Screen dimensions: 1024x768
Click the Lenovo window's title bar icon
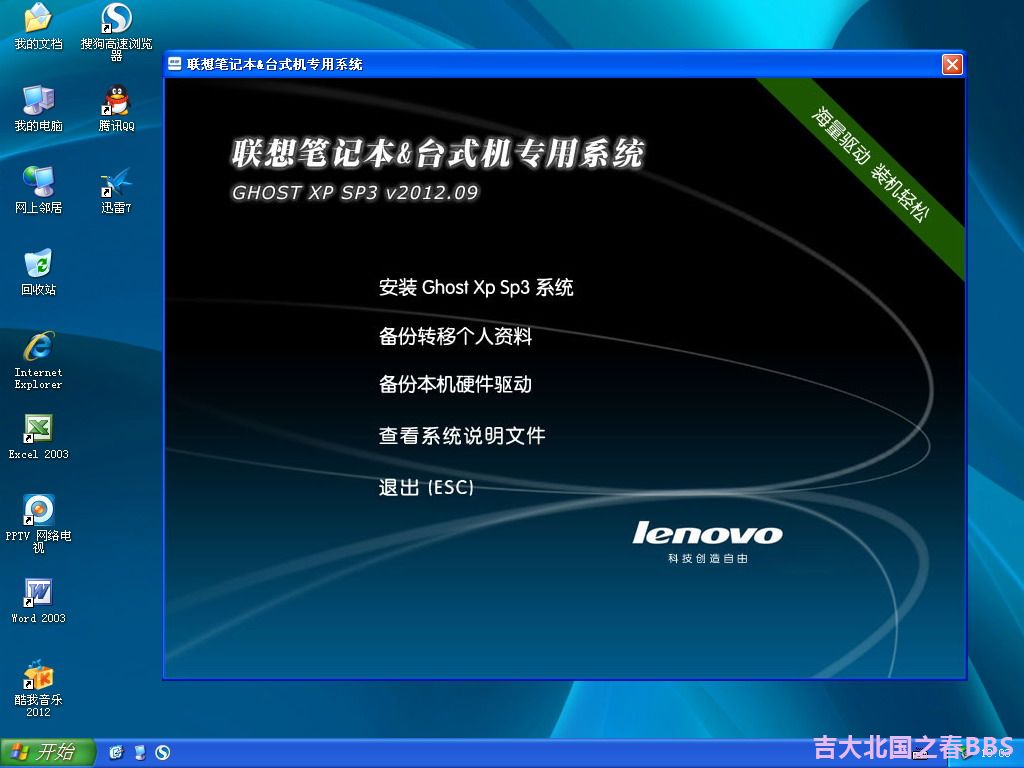(x=174, y=63)
